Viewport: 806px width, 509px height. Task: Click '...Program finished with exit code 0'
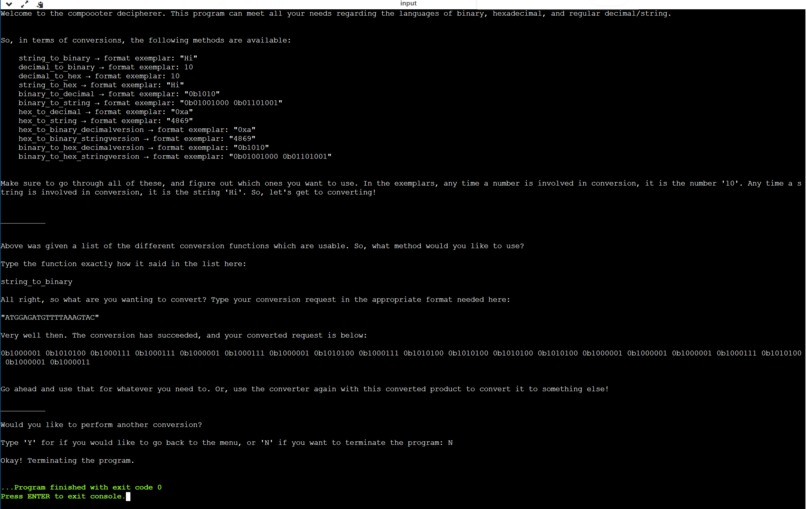point(81,487)
